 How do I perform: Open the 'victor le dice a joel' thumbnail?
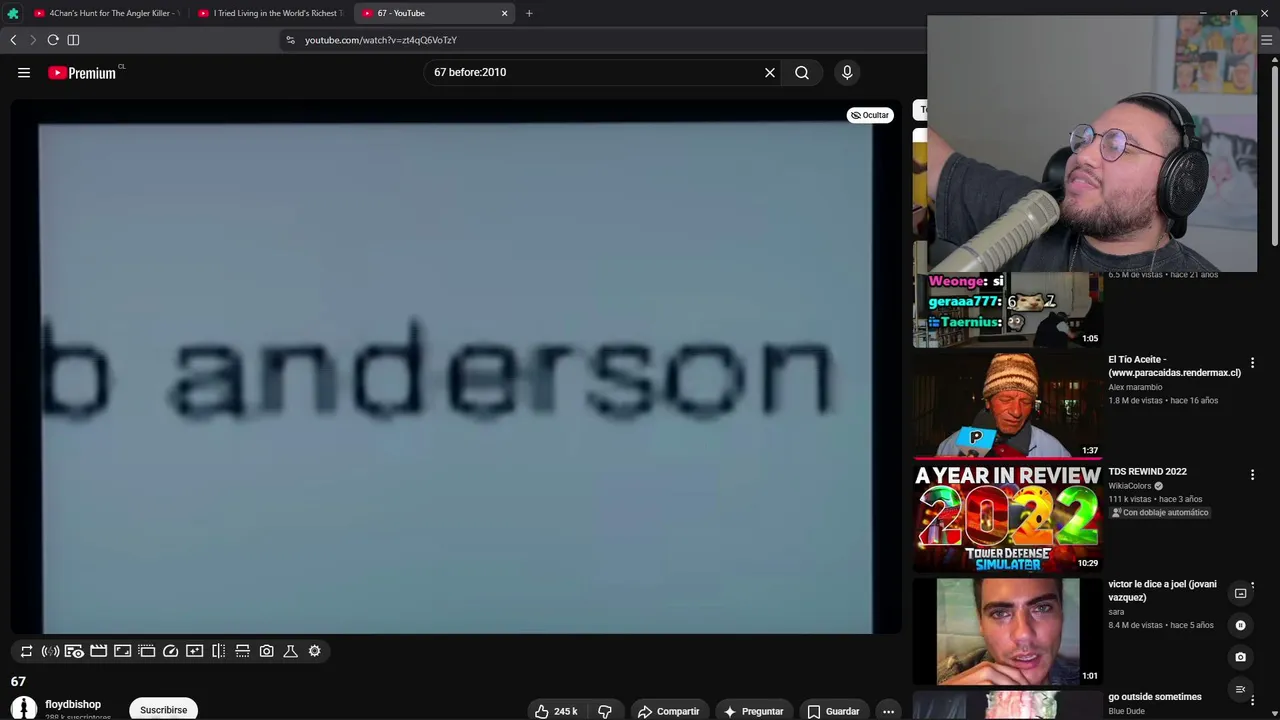click(x=1007, y=631)
